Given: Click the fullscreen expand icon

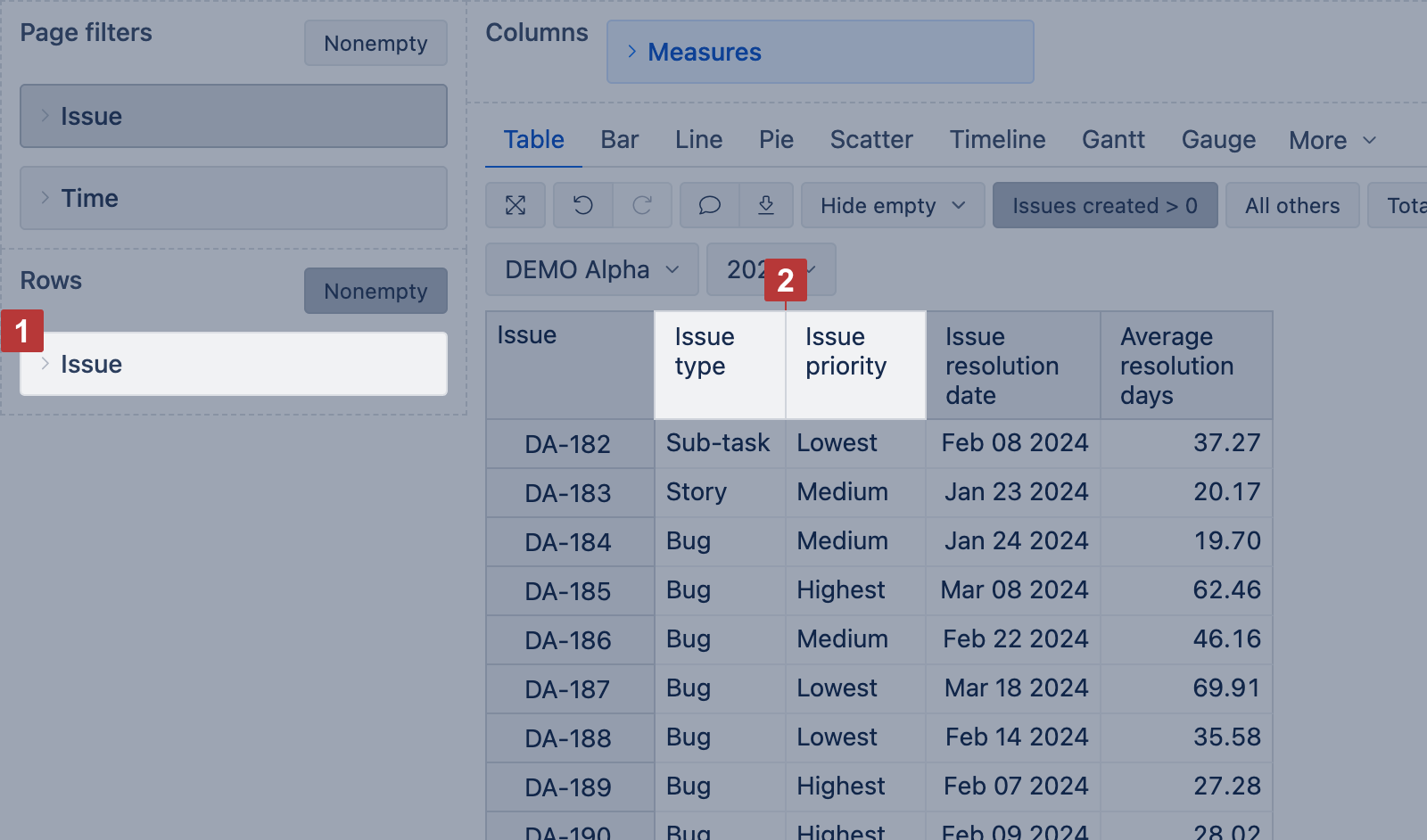Looking at the screenshot, I should pos(516,206).
